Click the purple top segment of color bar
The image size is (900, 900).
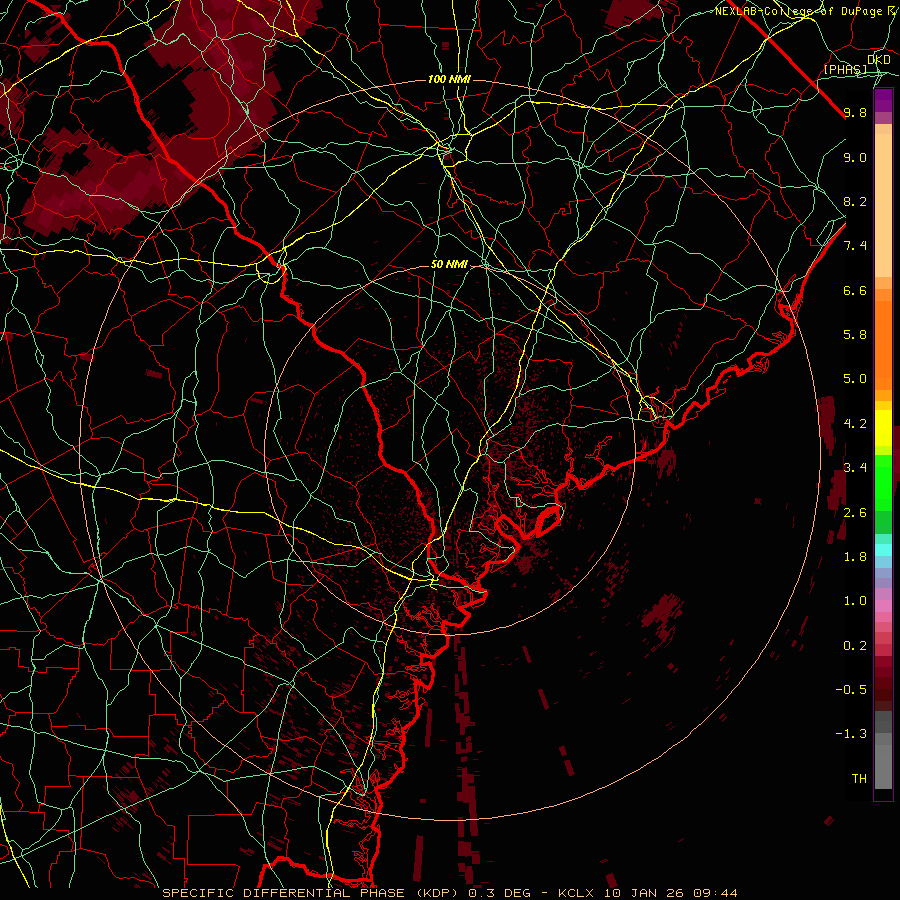coord(883,101)
